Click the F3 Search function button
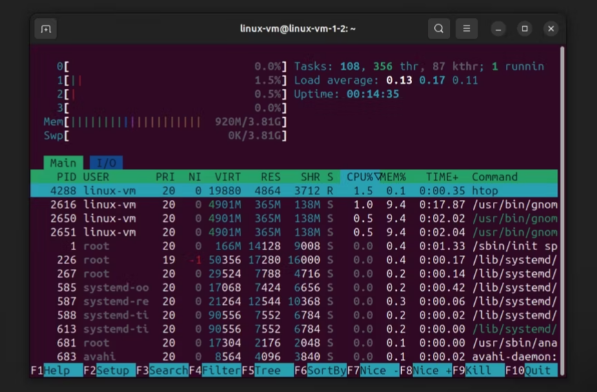The image size is (597, 392). point(163,370)
